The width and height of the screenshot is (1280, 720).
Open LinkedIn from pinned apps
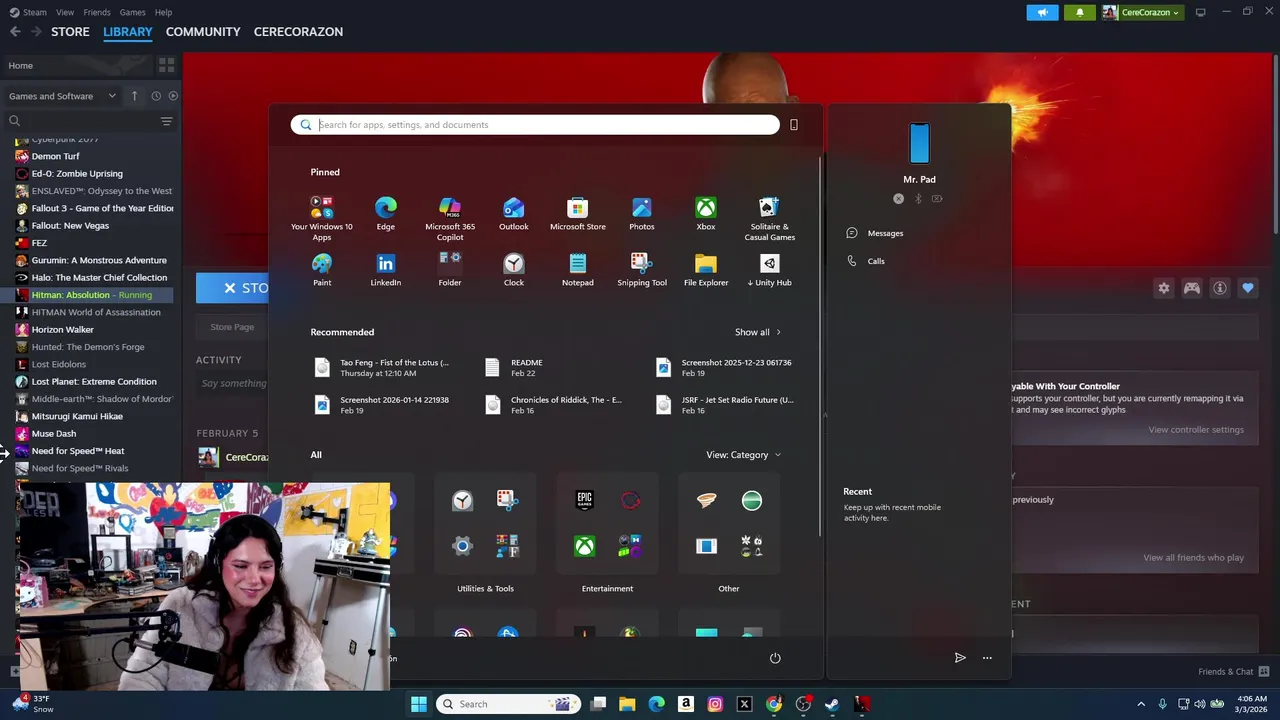coord(385,270)
